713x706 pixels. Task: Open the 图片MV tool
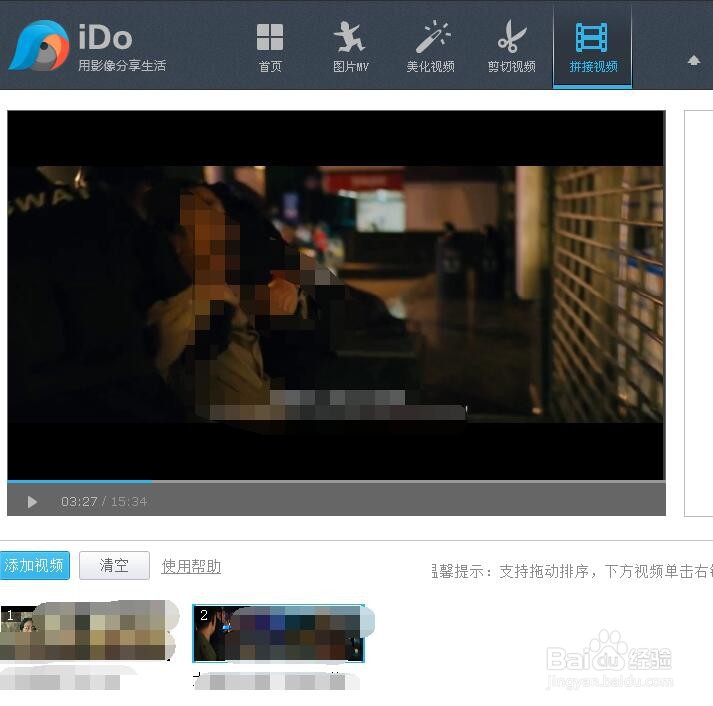(350, 48)
